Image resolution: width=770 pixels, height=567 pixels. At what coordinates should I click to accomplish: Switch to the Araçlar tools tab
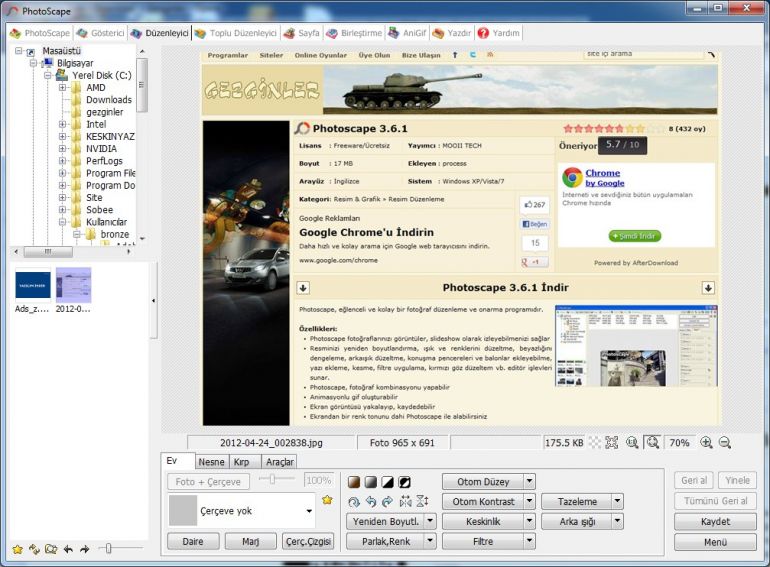[279, 462]
